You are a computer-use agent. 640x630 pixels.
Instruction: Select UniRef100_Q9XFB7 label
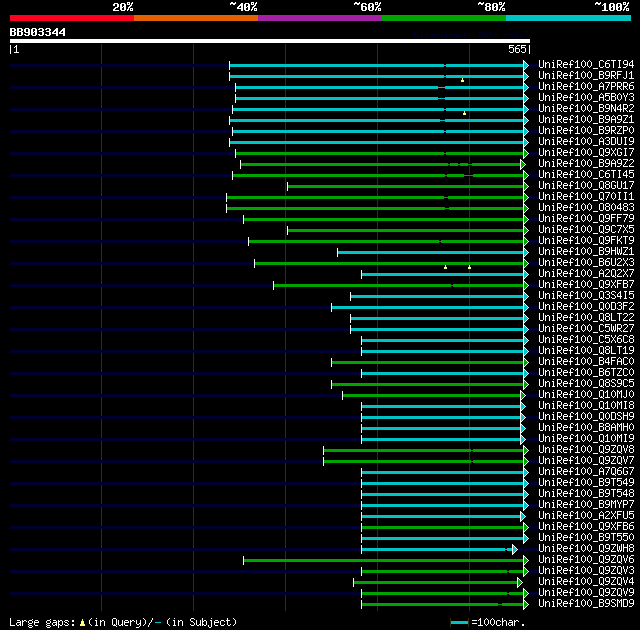[586, 285]
